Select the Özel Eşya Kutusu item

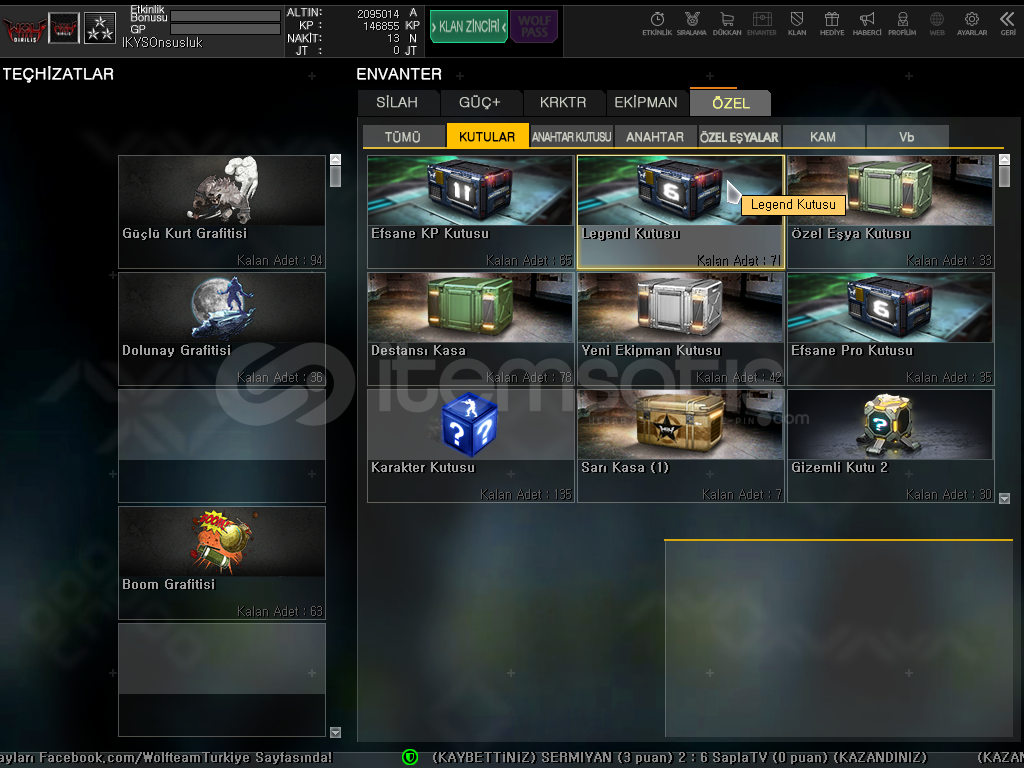click(x=891, y=212)
